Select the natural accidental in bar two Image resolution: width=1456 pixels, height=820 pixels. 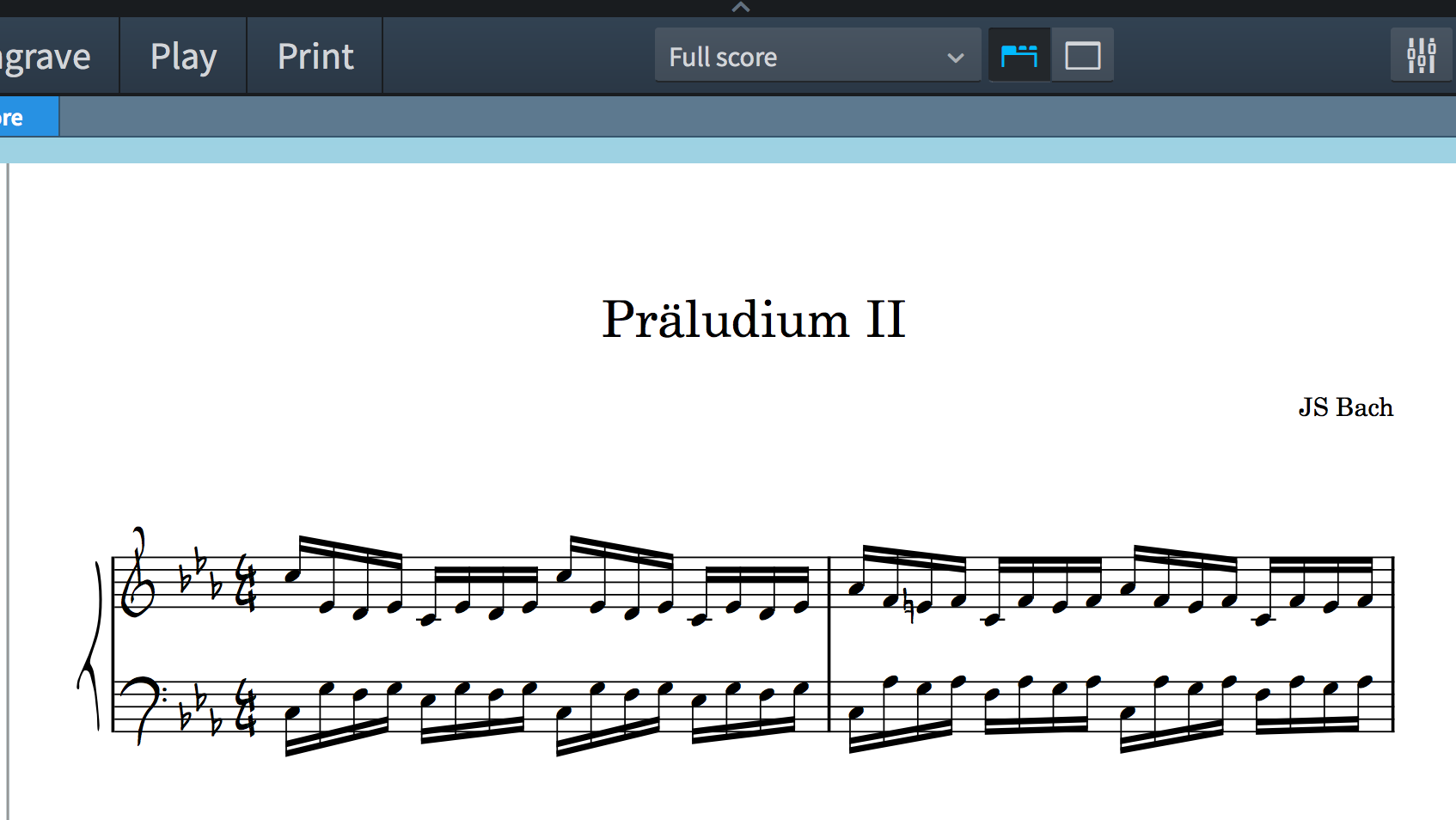pyautogui.click(x=908, y=605)
